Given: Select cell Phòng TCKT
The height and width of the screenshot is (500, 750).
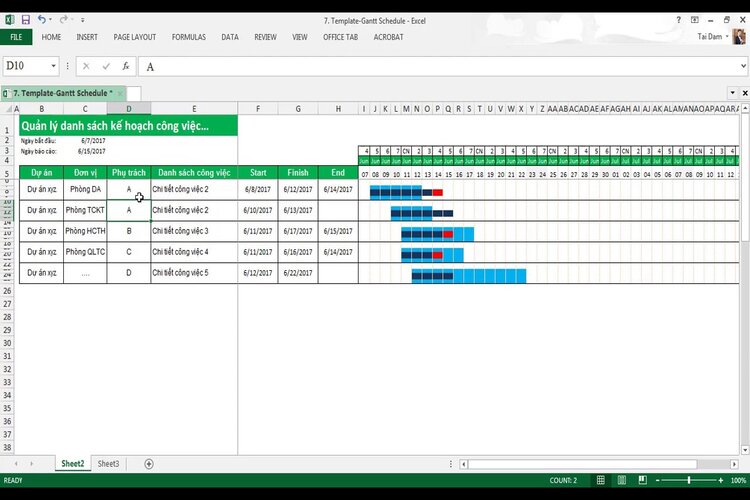Looking at the screenshot, I should tap(85, 210).
